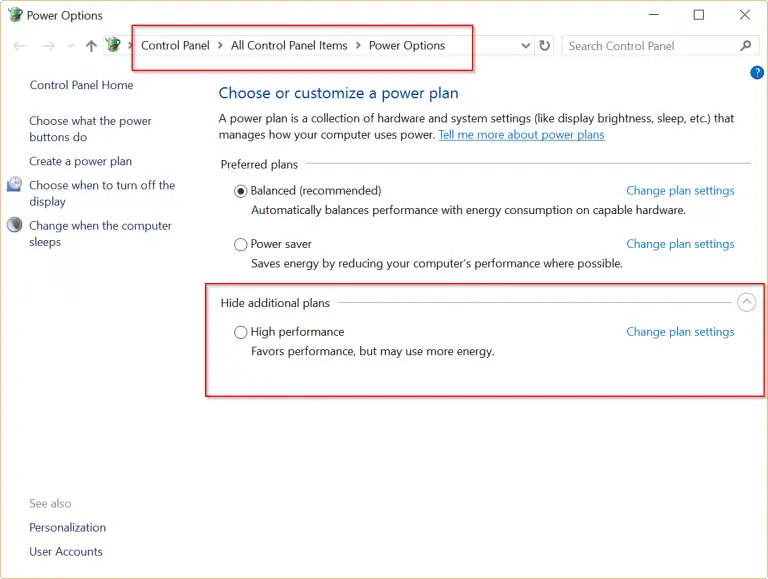Open Personalization under See also
The height and width of the screenshot is (579, 768).
[68, 528]
